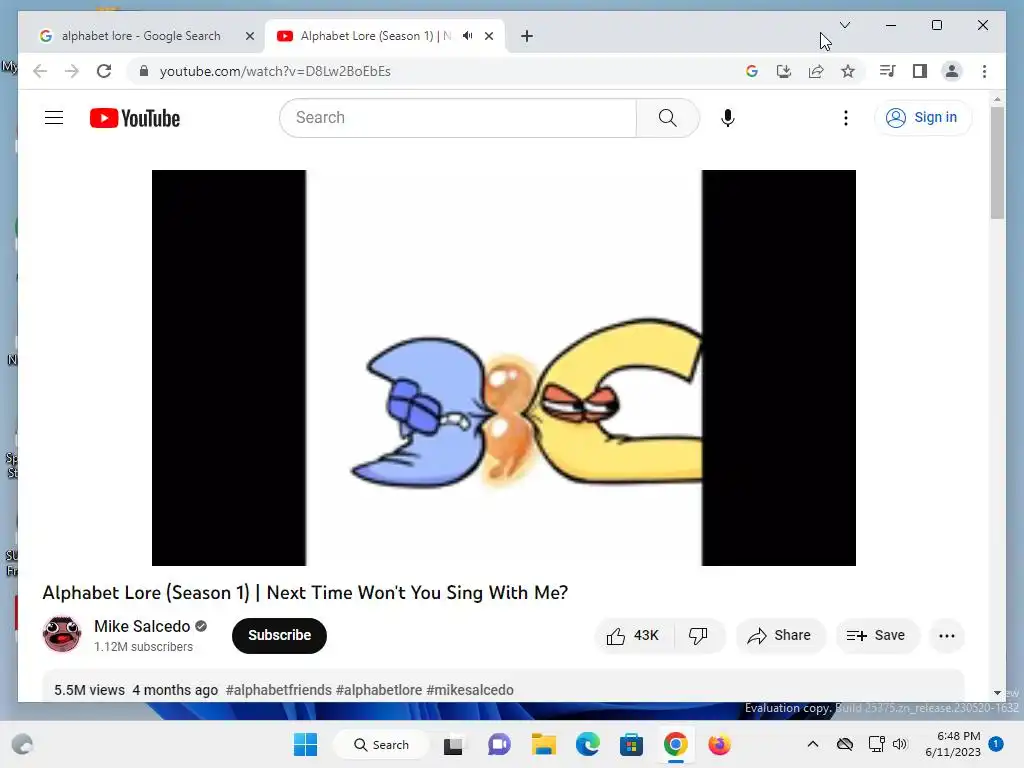Focus the YouTube Search input field

[x=458, y=118]
